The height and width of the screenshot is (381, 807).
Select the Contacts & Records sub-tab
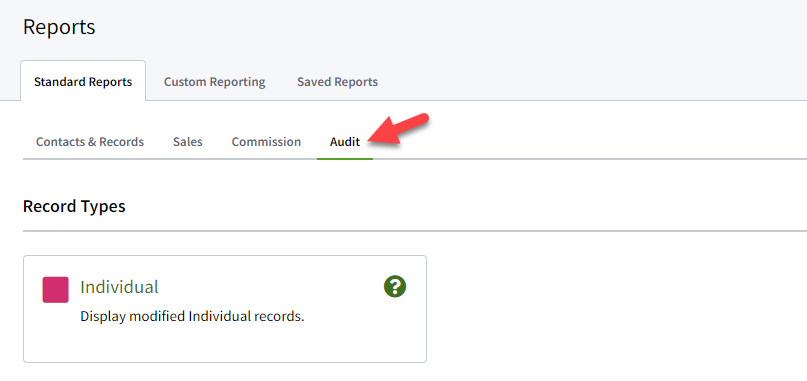[90, 142]
